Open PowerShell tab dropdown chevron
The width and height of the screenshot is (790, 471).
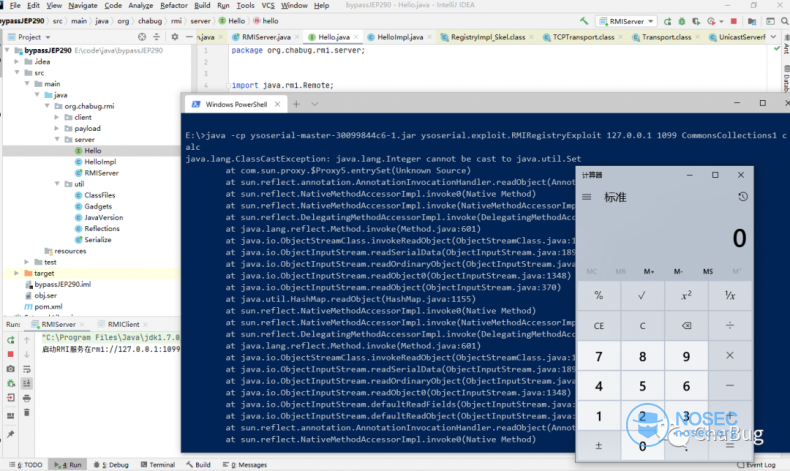point(314,104)
